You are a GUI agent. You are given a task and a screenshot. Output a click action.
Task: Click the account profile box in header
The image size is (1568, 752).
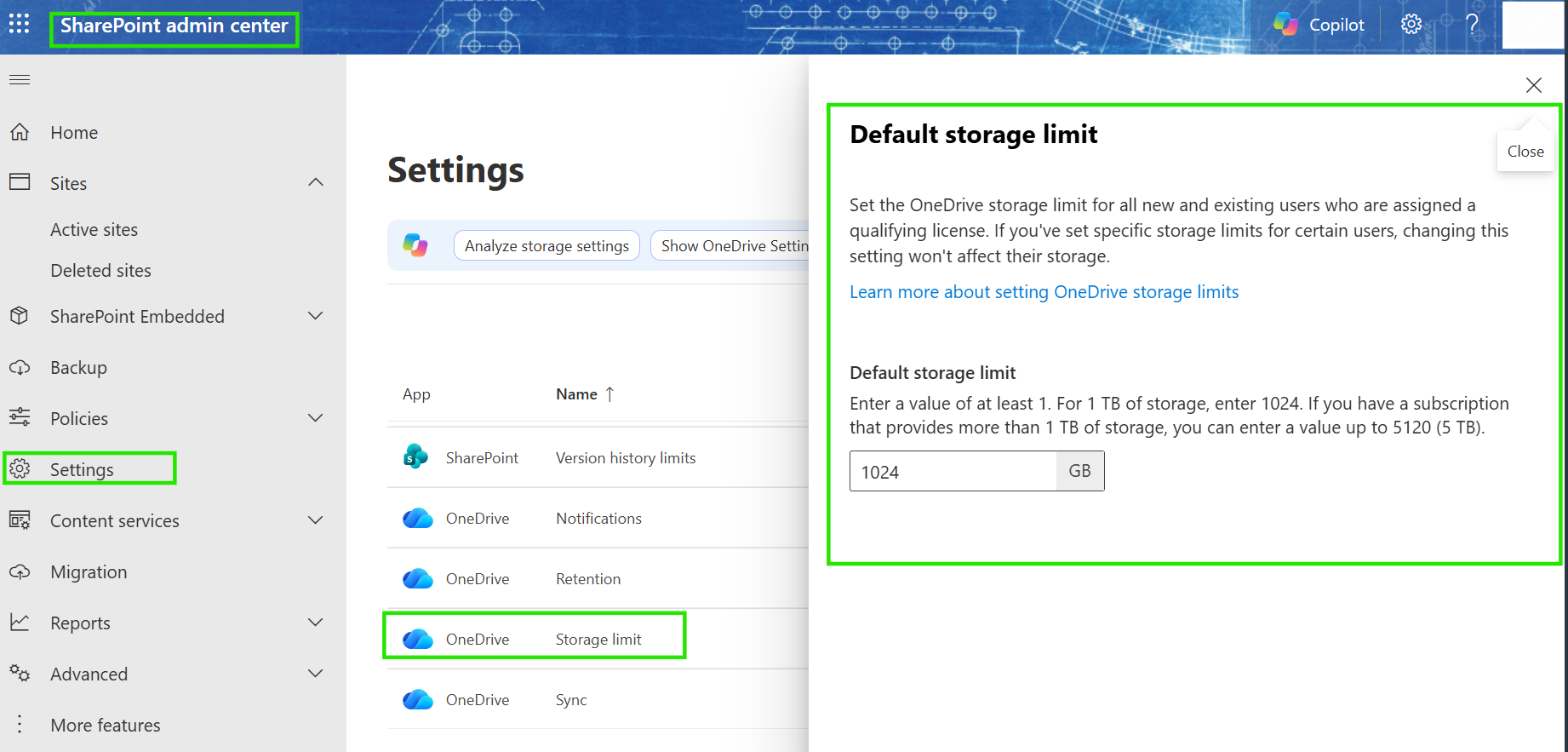tap(1533, 25)
